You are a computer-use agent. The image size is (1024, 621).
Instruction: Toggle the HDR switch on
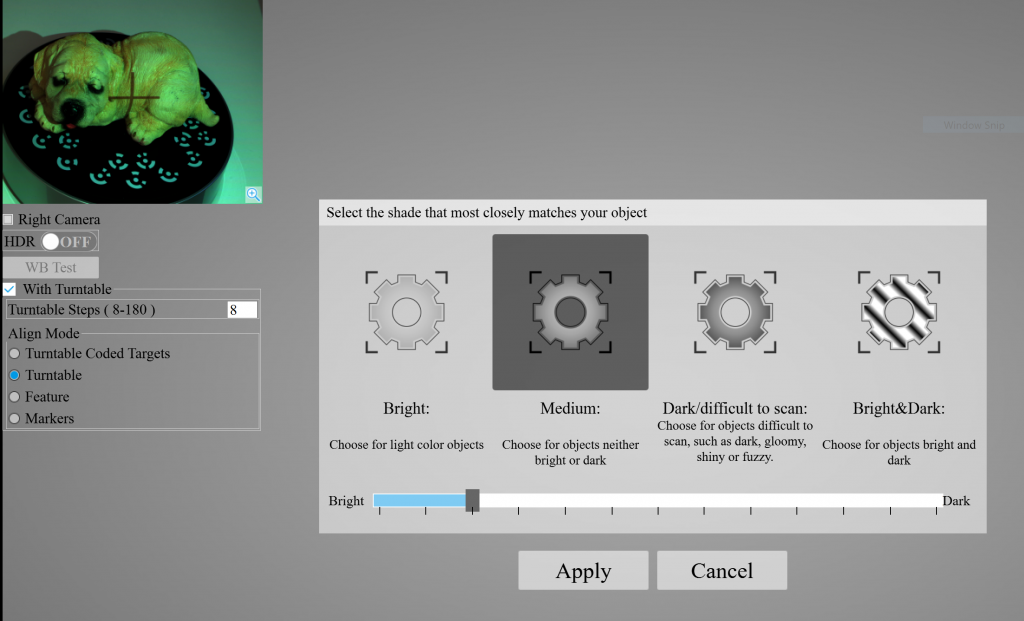click(x=69, y=242)
